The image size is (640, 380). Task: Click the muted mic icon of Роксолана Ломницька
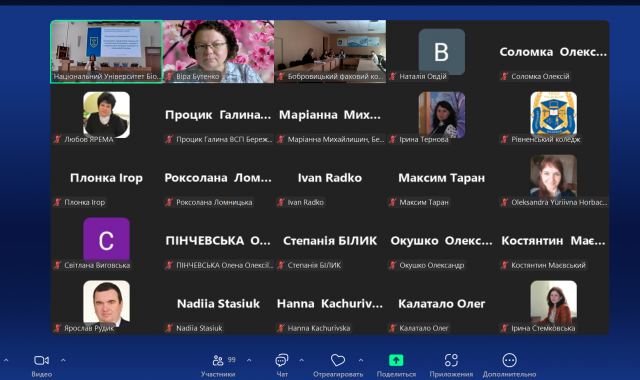click(169, 202)
